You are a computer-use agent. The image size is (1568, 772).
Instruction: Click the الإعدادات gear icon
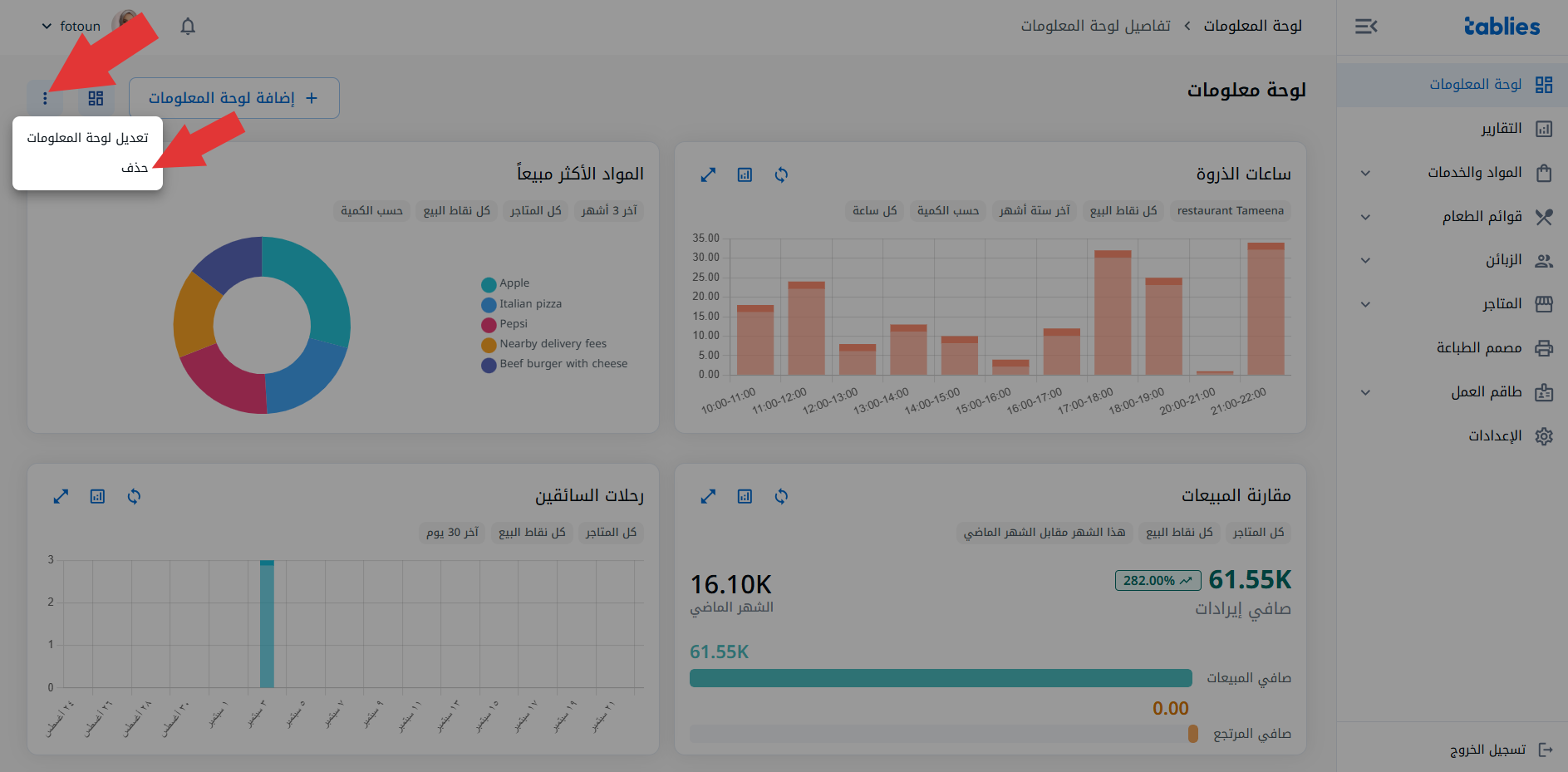(1544, 436)
